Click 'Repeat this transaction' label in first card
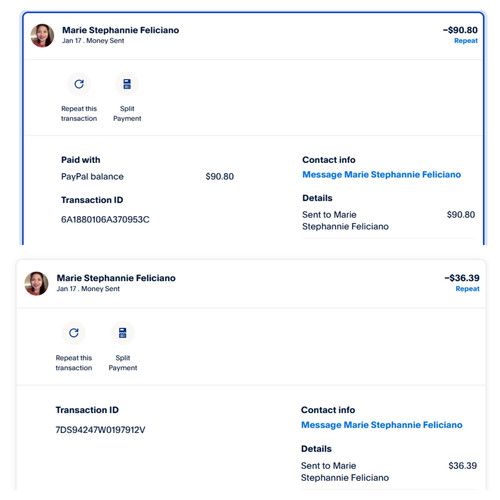The width and height of the screenshot is (500, 500). [79, 113]
